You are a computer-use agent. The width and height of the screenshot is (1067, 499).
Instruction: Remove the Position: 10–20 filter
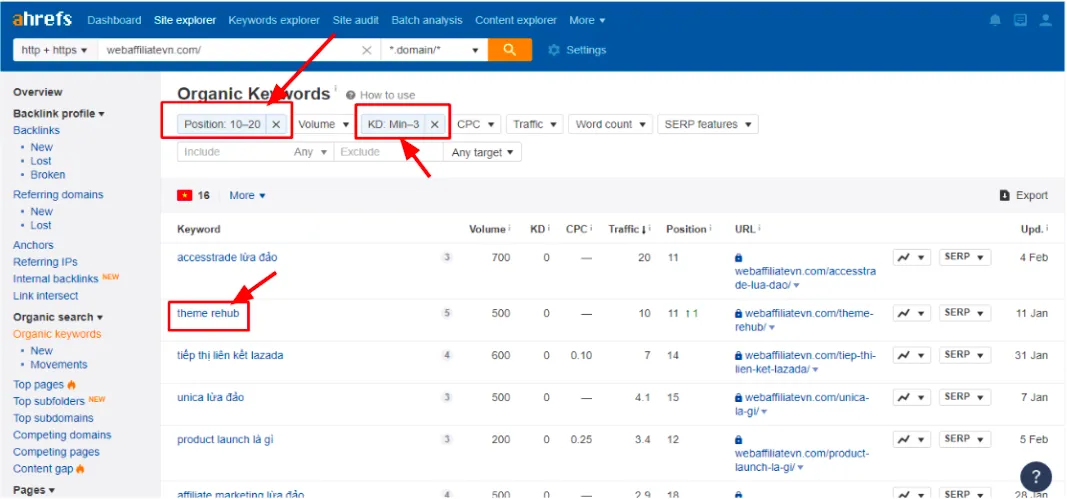coord(276,124)
